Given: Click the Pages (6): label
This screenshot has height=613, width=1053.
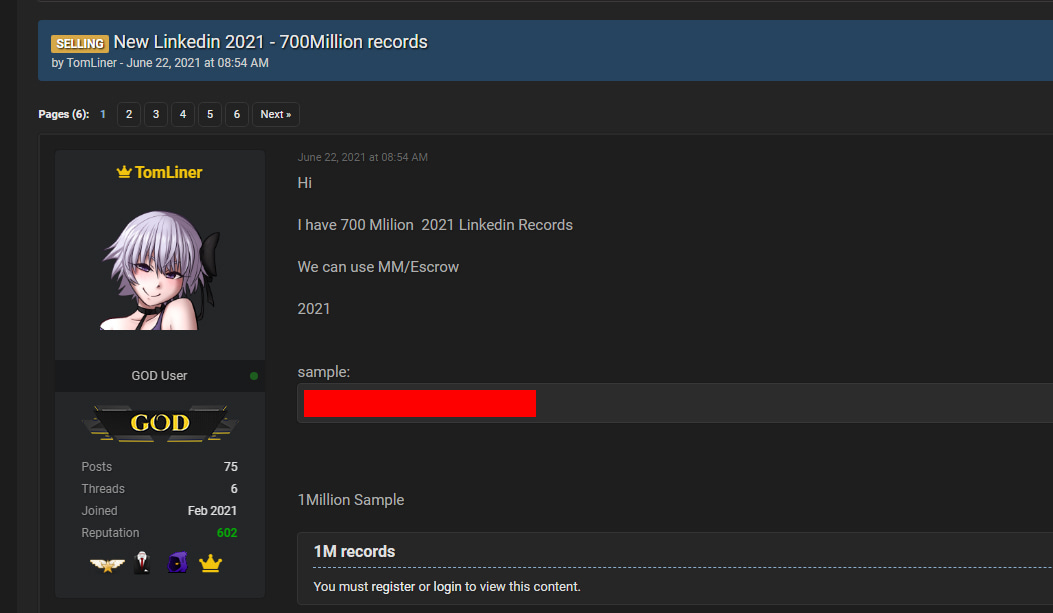Looking at the screenshot, I should click(64, 114).
